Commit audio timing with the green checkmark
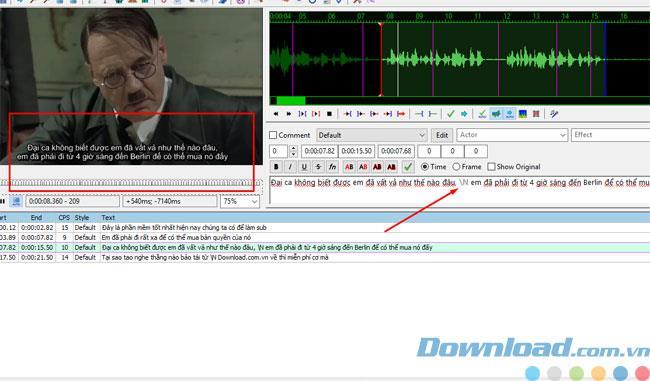Viewport: 650px width, 381px height. coord(451,114)
